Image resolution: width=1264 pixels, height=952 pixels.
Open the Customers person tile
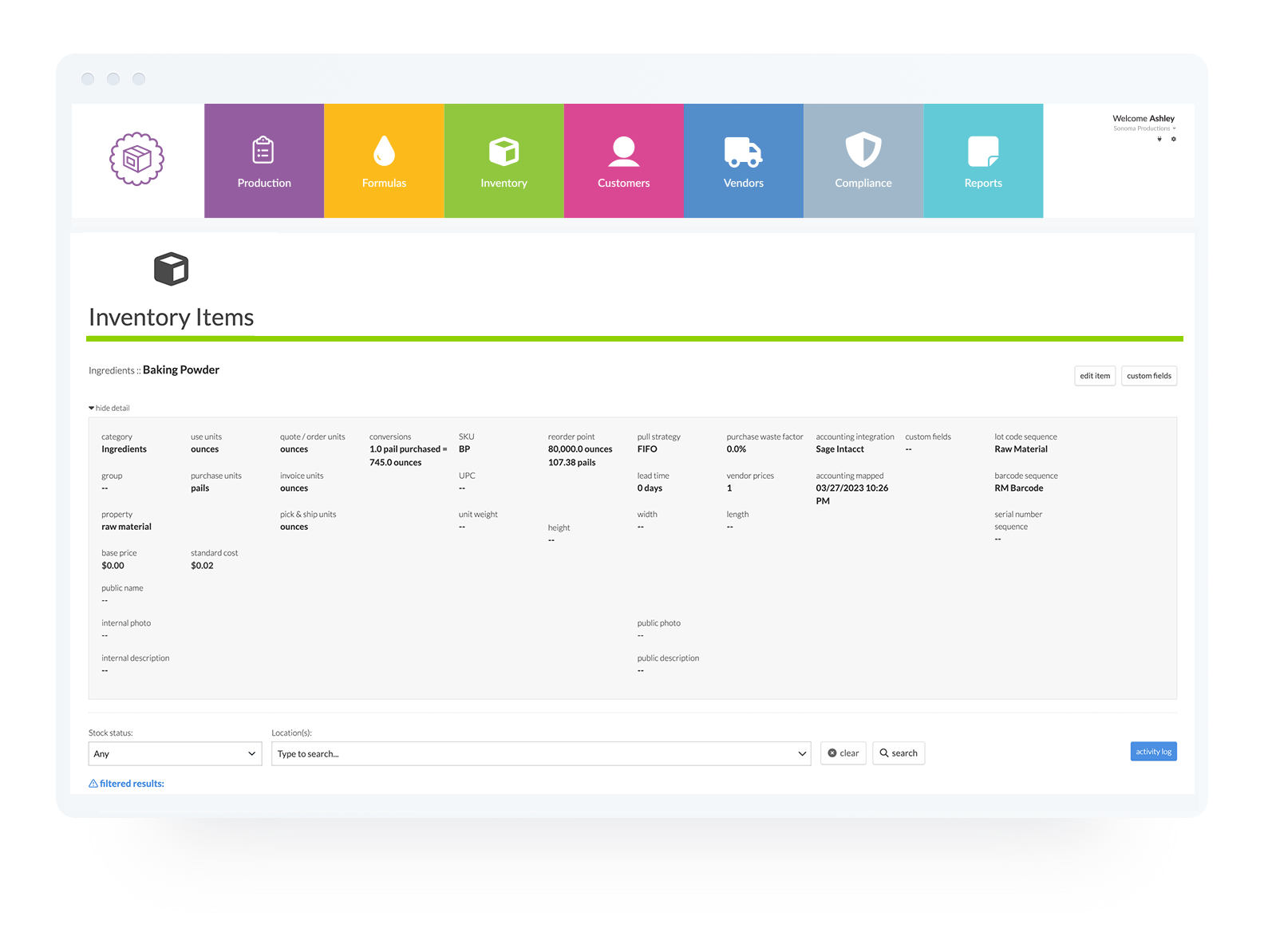coord(623,161)
